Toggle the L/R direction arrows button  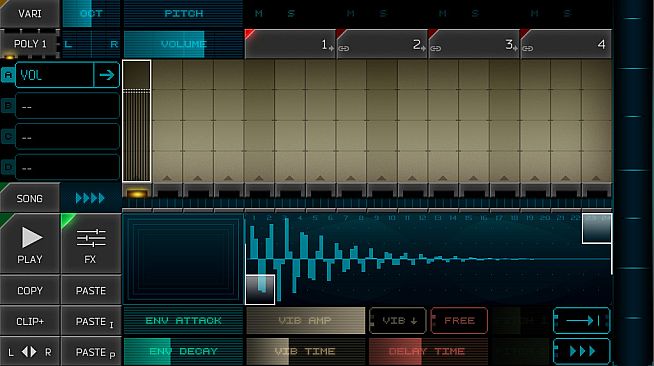(x=30, y=352)
